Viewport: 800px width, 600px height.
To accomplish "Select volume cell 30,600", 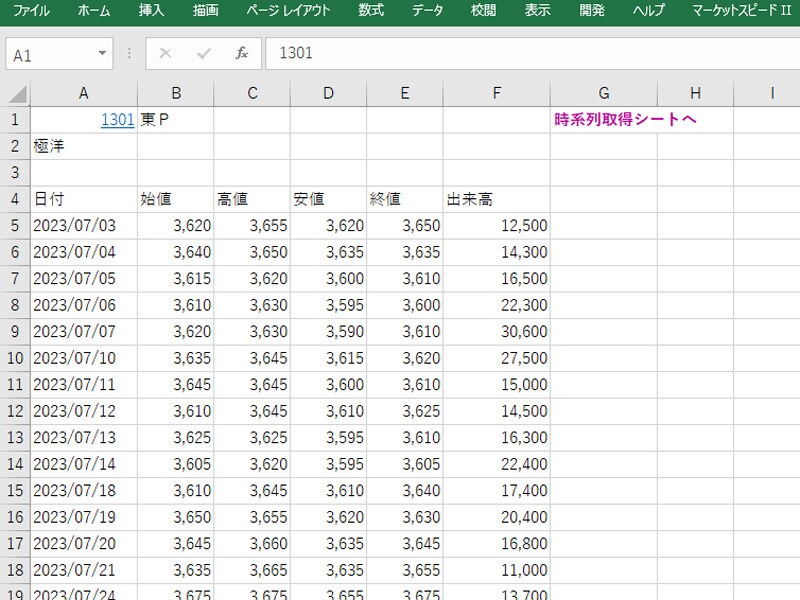I will 496,332.
